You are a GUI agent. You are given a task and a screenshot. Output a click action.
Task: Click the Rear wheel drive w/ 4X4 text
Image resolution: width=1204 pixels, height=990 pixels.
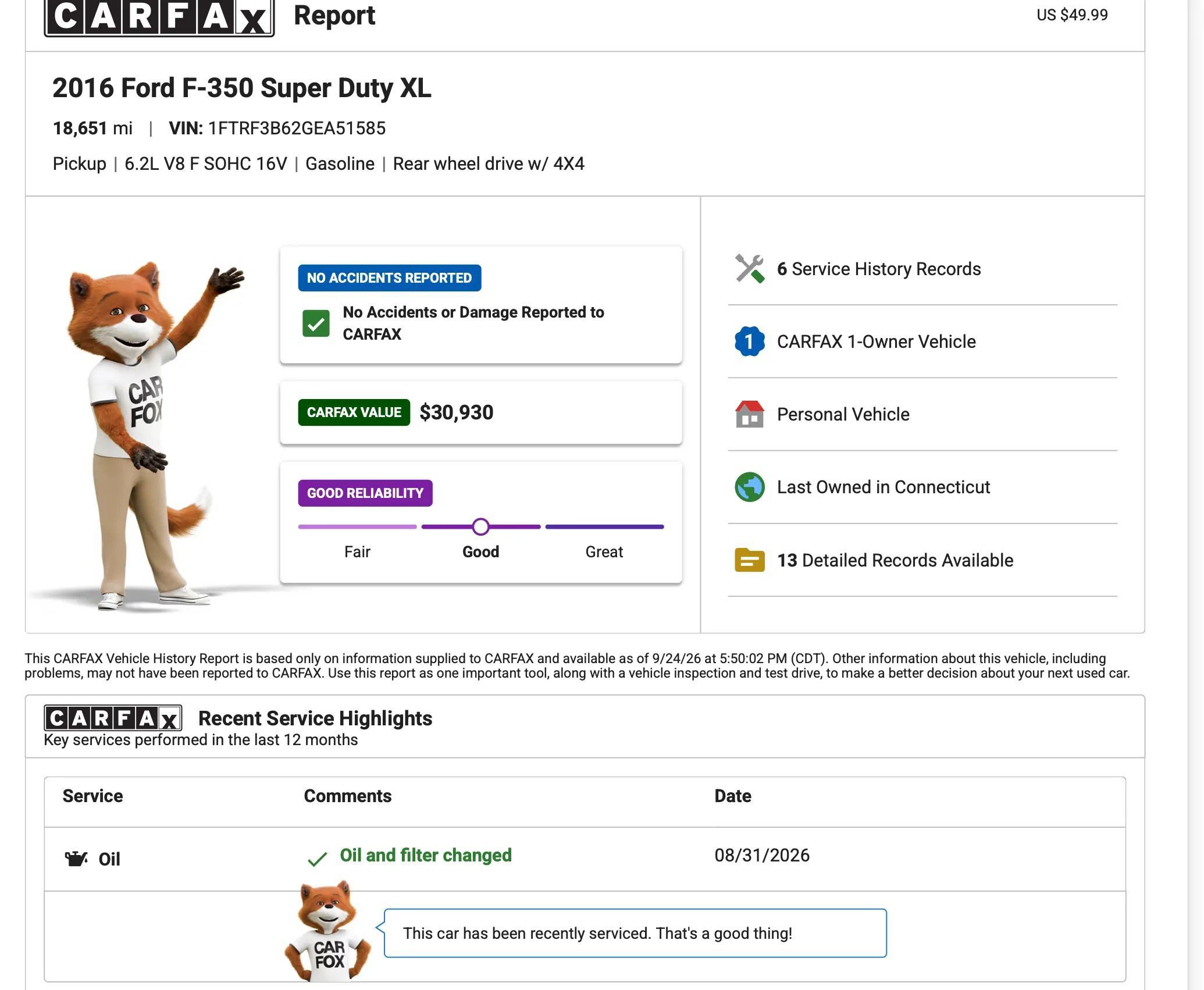(489, 163)
